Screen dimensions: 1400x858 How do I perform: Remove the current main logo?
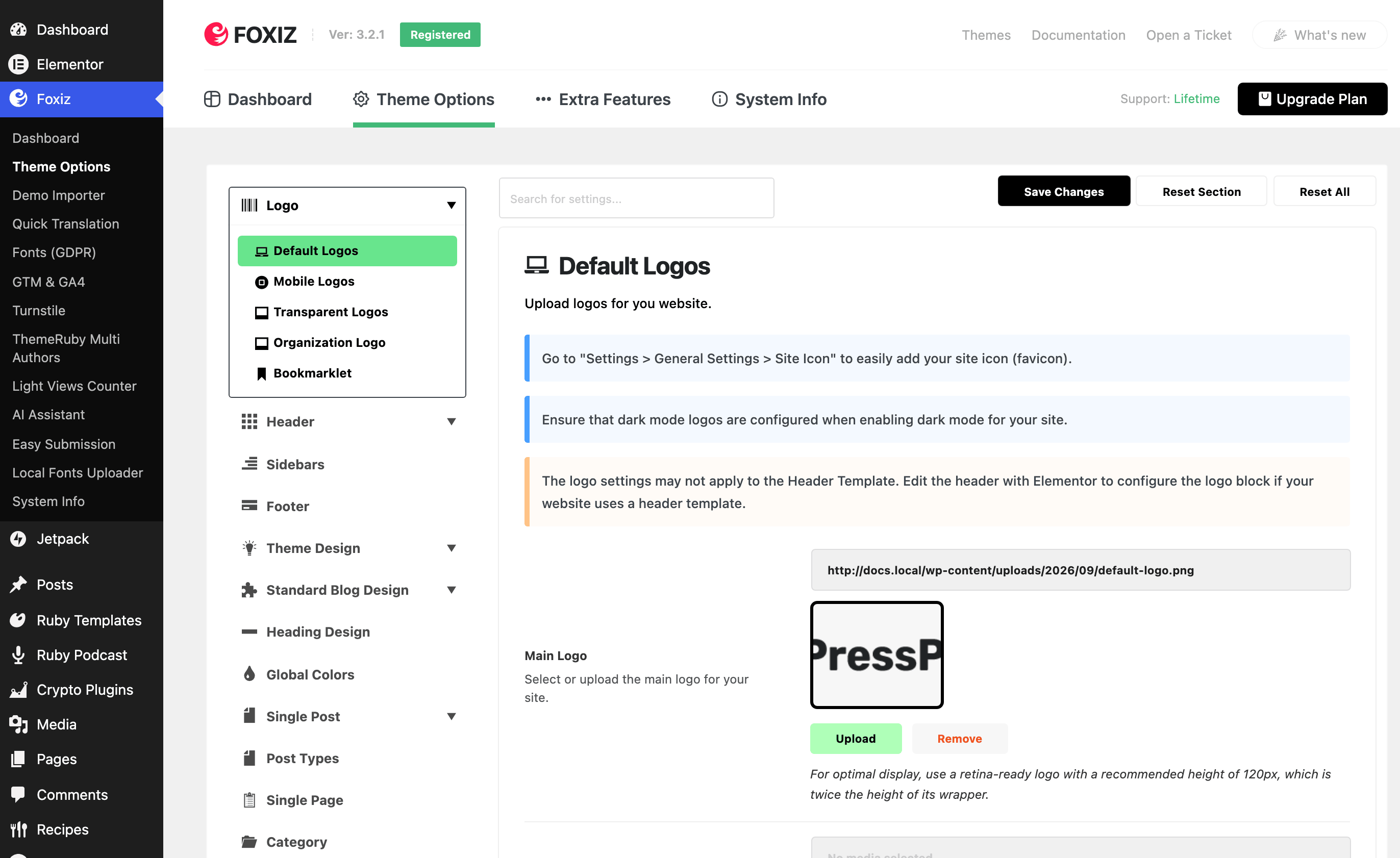click(959, 738)
